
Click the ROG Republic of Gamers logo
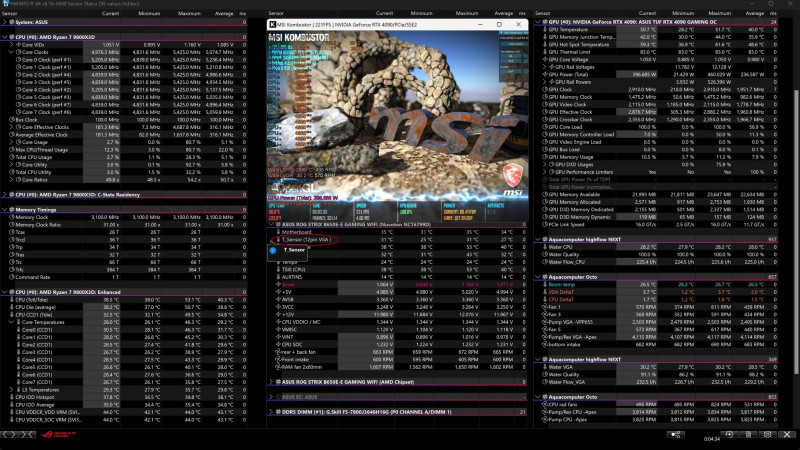tap(58, 434)
